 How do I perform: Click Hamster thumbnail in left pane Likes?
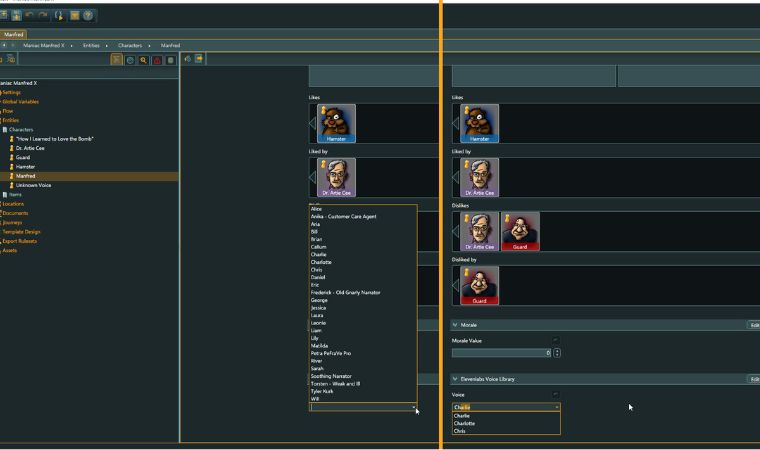[336, 123]
